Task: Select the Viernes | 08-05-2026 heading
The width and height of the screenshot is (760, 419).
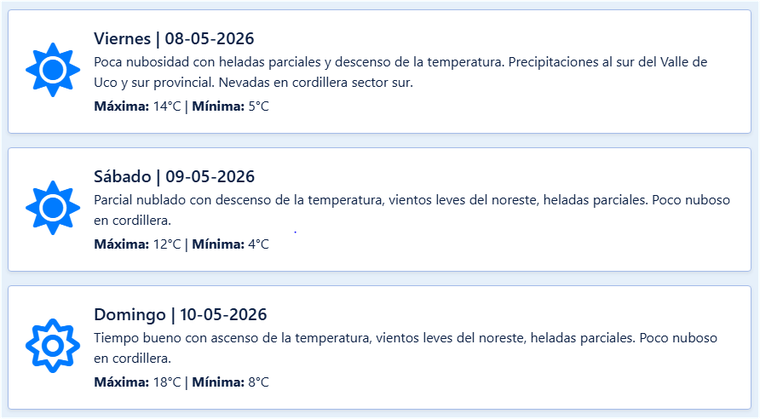Action: point(174,38)
